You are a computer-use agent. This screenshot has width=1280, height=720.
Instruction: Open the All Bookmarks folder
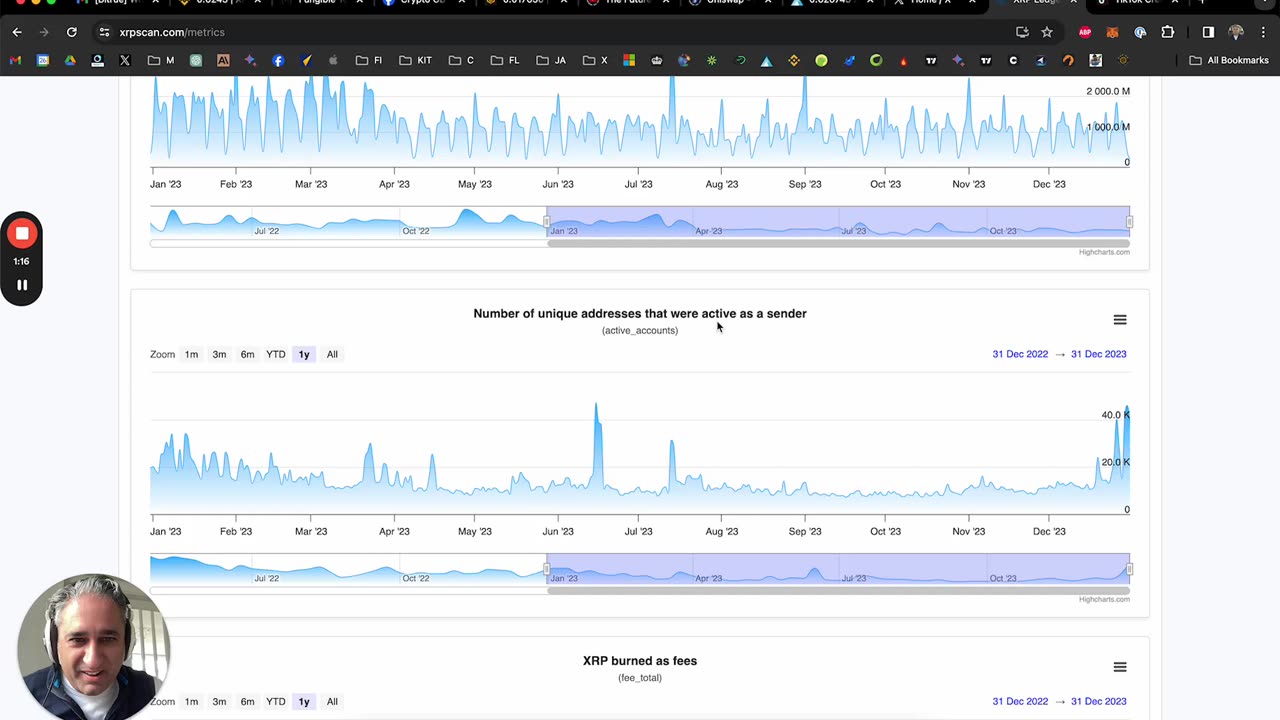pos(1229,60)
